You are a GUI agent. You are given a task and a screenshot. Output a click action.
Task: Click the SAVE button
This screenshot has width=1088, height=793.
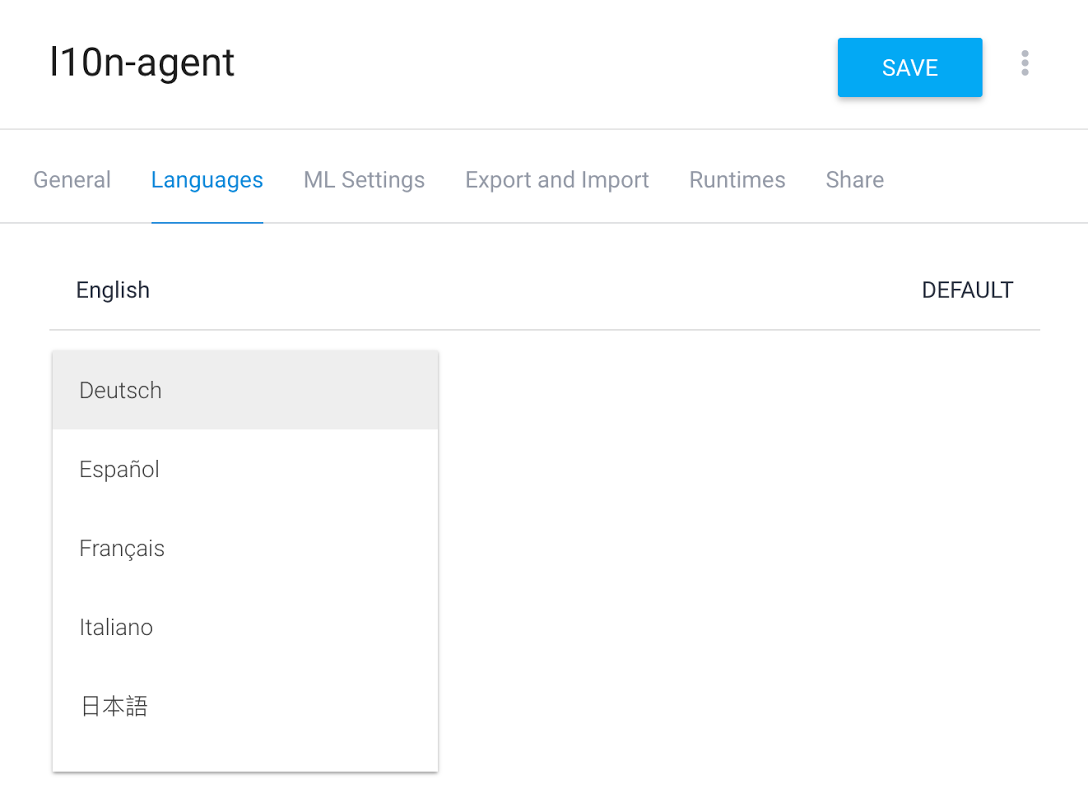[x=909, y=68]
